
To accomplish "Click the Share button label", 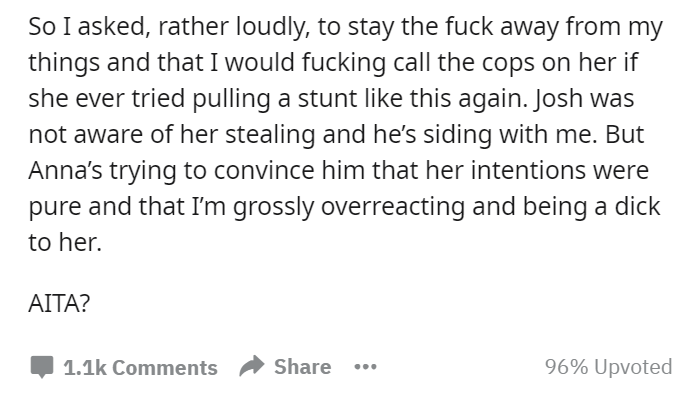I will point(302,367).
